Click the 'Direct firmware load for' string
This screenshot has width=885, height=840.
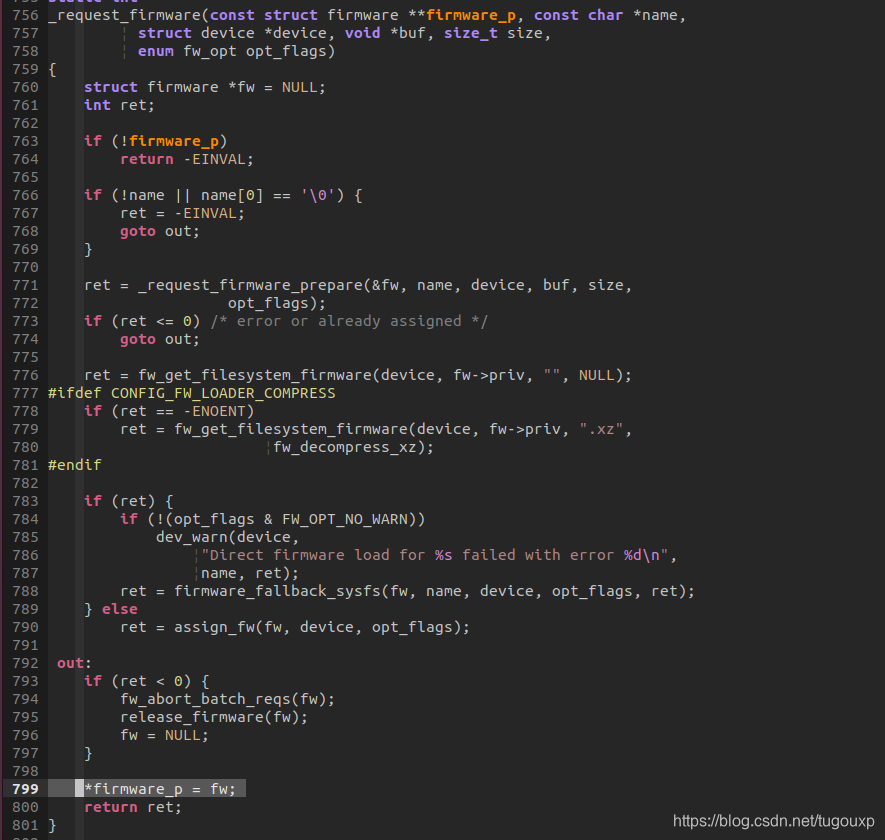pyautogui.click(x=317, y=555)
